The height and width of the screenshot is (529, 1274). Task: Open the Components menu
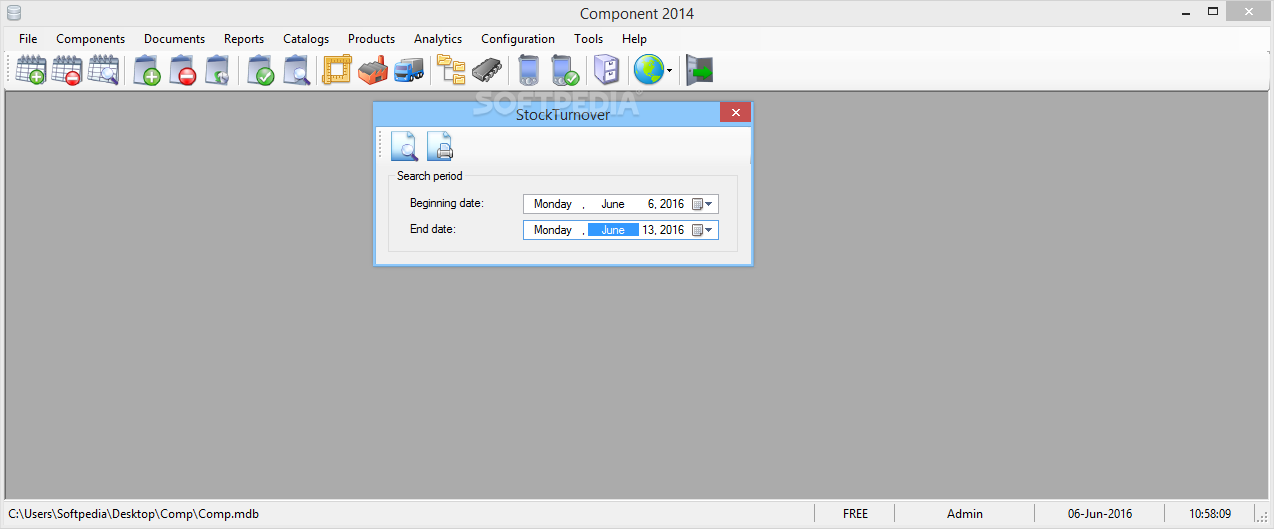coord(91,39)
